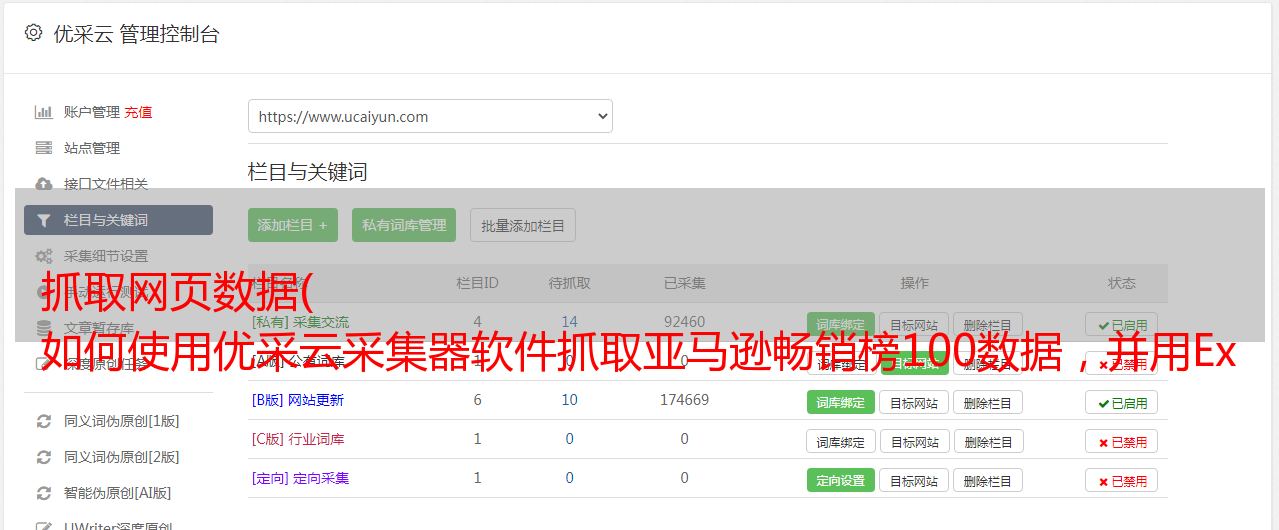Open 智能伪原创[AI版] in the sidebar
The height and width of the screenshot is (530, 1279).
(x=118, y=493)
